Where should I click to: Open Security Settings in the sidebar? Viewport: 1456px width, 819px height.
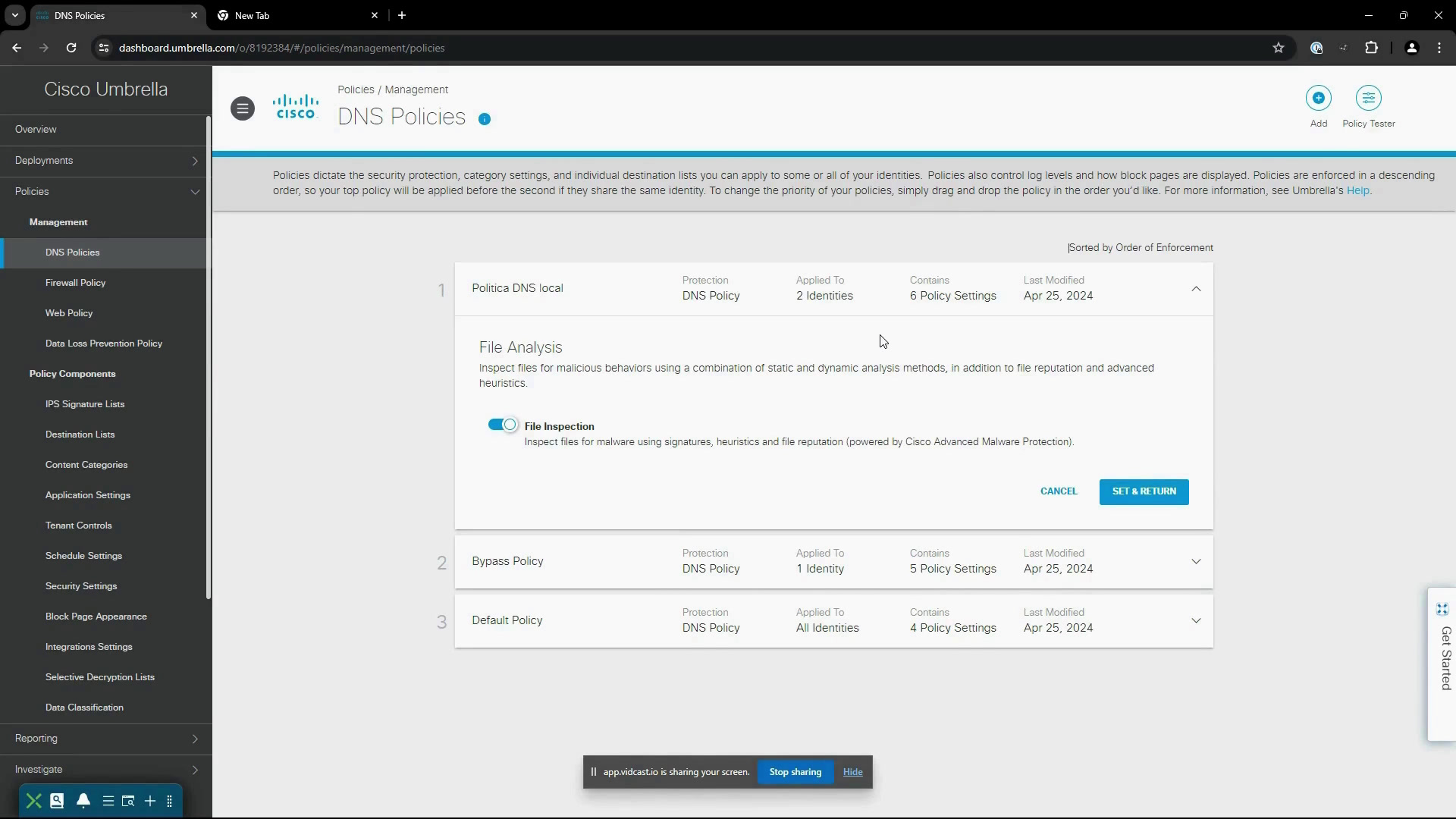click(x=81, y=586)
